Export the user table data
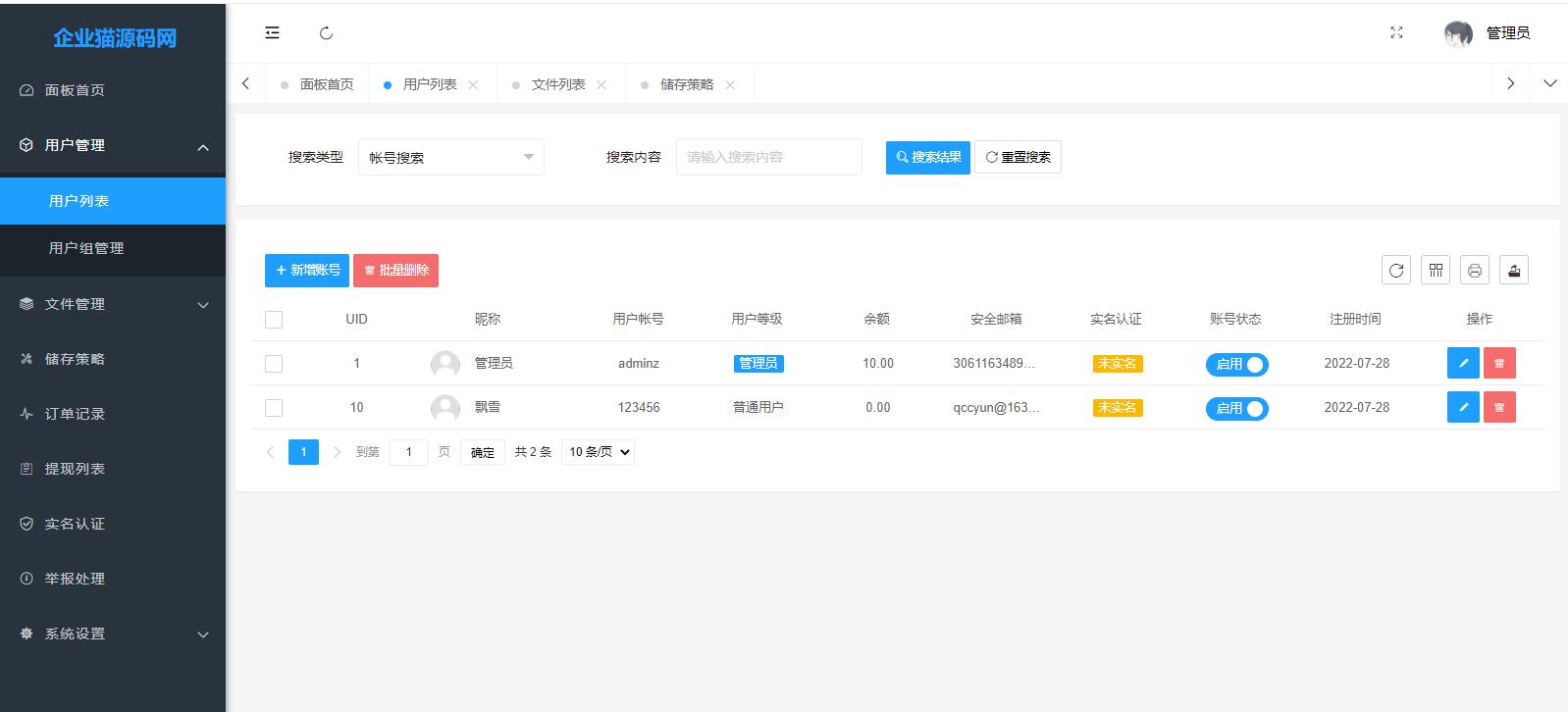Screen dimensions: 1568x712 click(x=1513, y=271)
